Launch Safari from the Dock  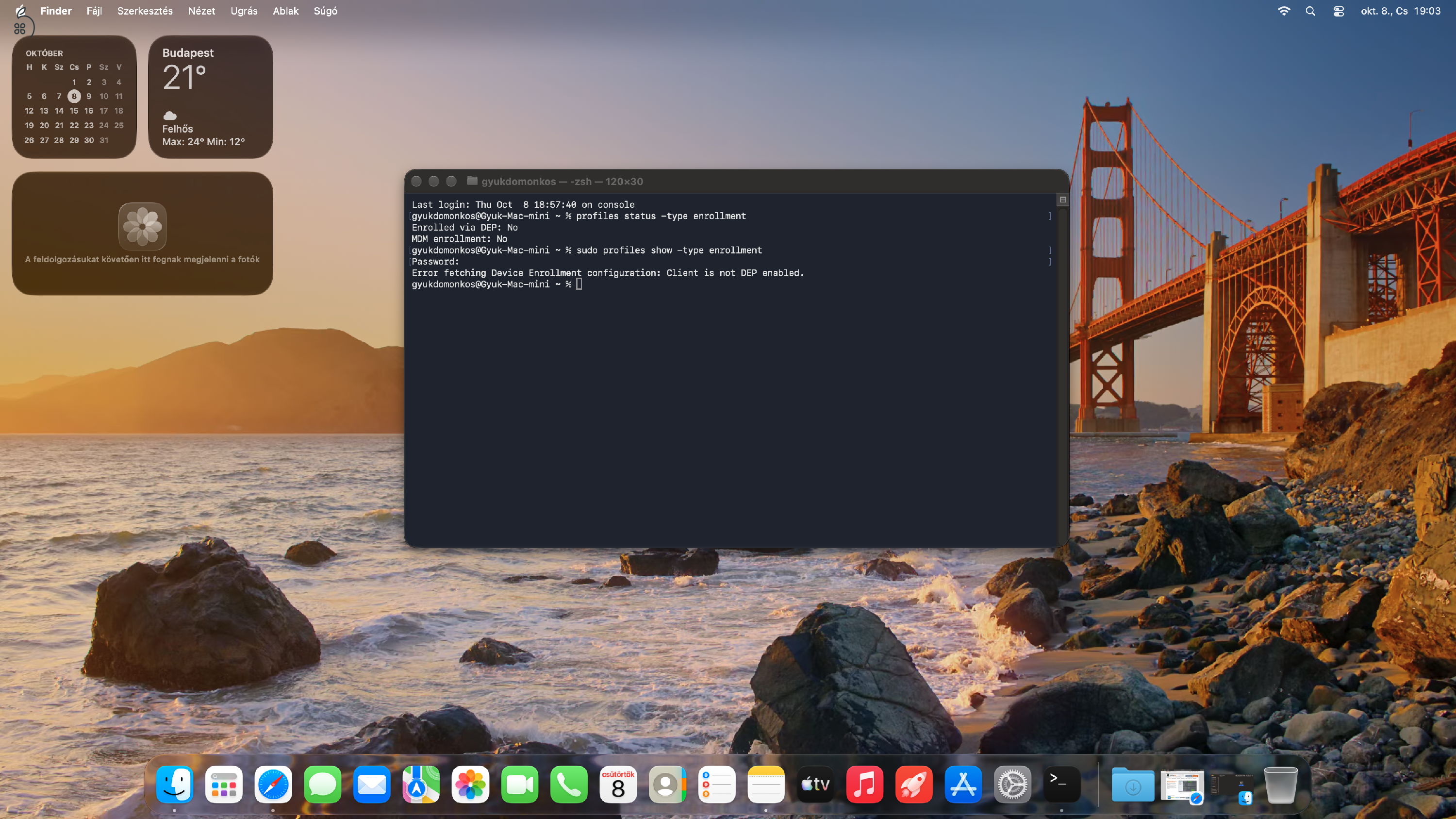(273, 785)
